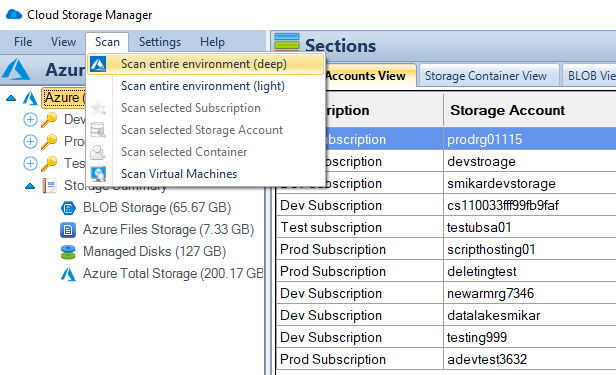Screen dimensions: 616x375
Task: Expand the Dev subscription tree node
Action: coord(30,119)
